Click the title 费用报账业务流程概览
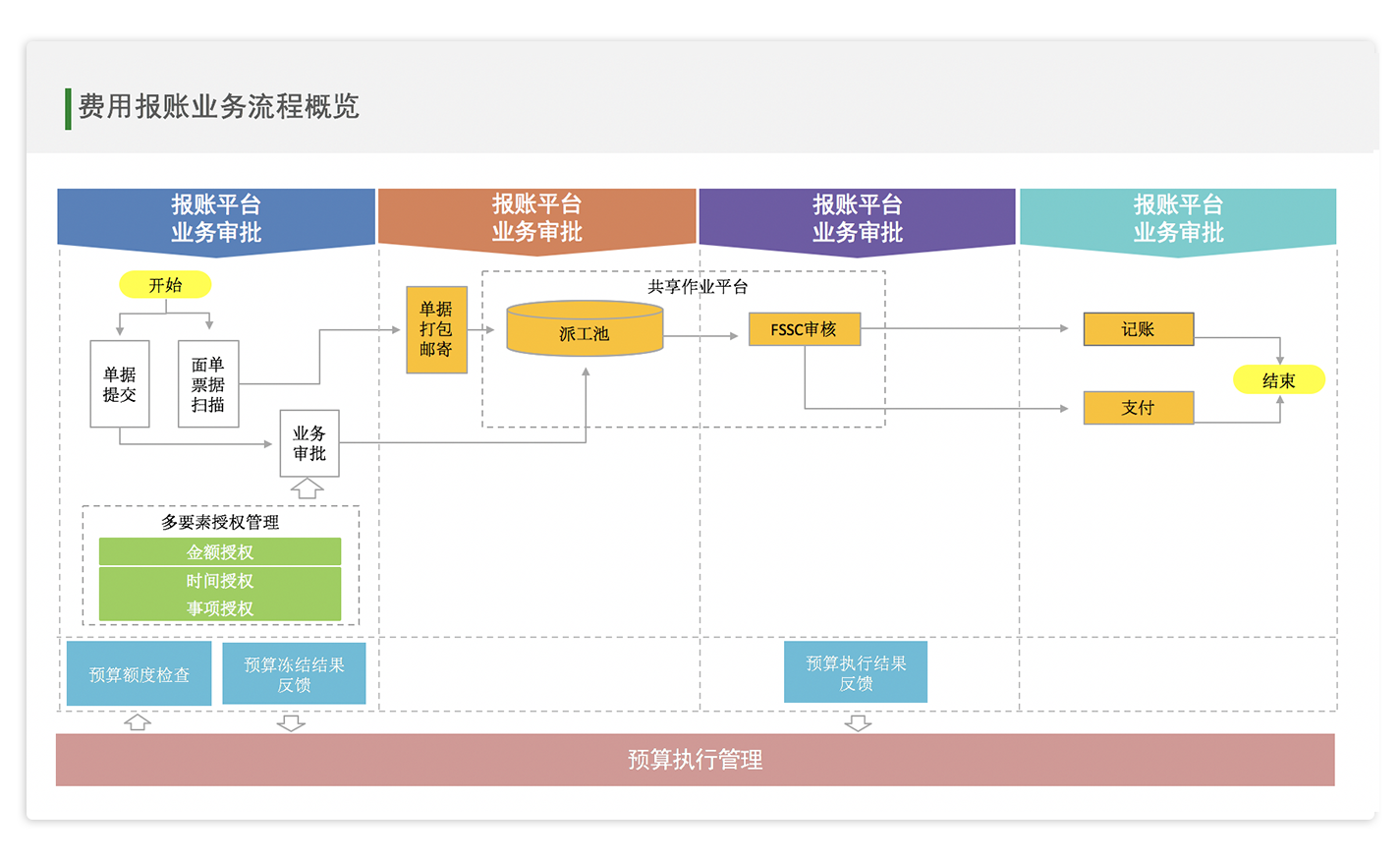This screenshot has width=1400, height=860. tap(219, 106)
